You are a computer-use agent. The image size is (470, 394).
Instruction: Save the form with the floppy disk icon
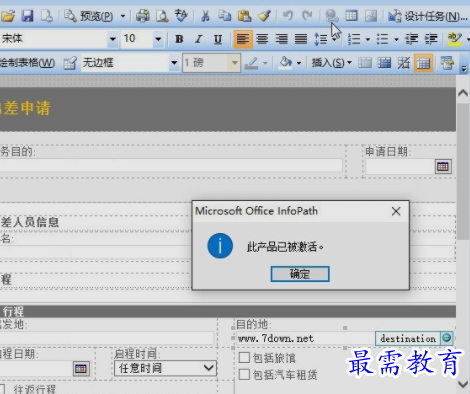point(27,16)
